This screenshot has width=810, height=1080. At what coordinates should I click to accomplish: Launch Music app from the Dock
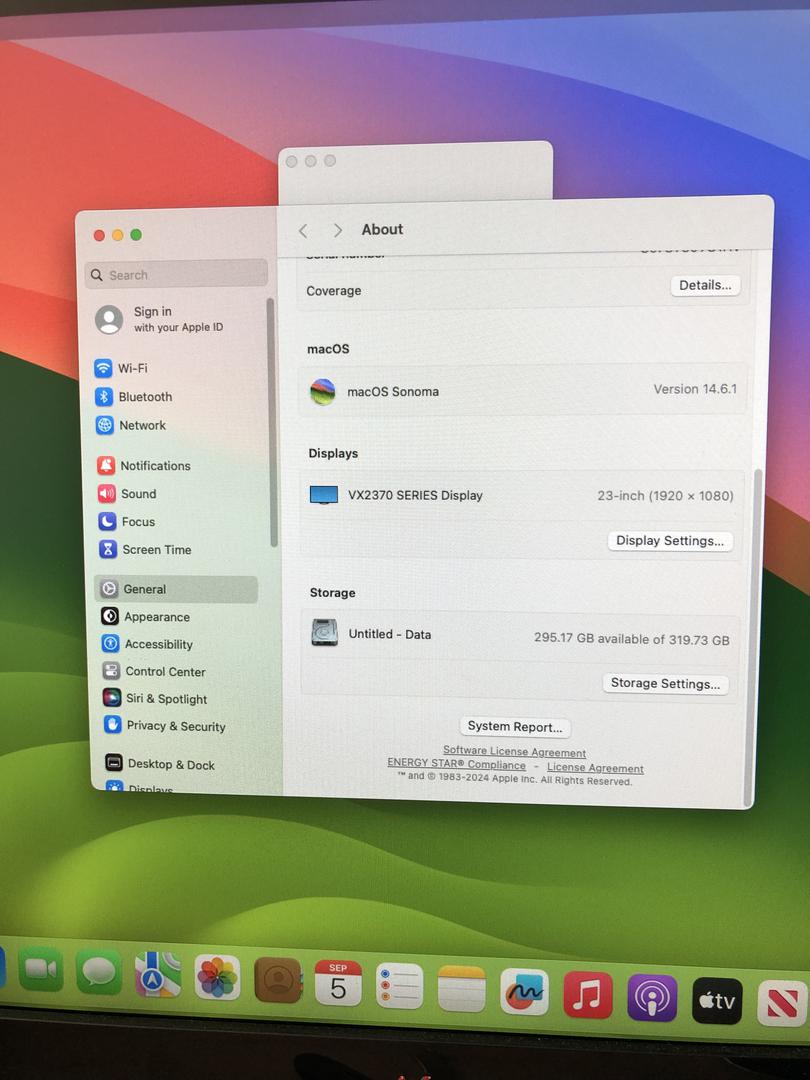pos(588,995)
